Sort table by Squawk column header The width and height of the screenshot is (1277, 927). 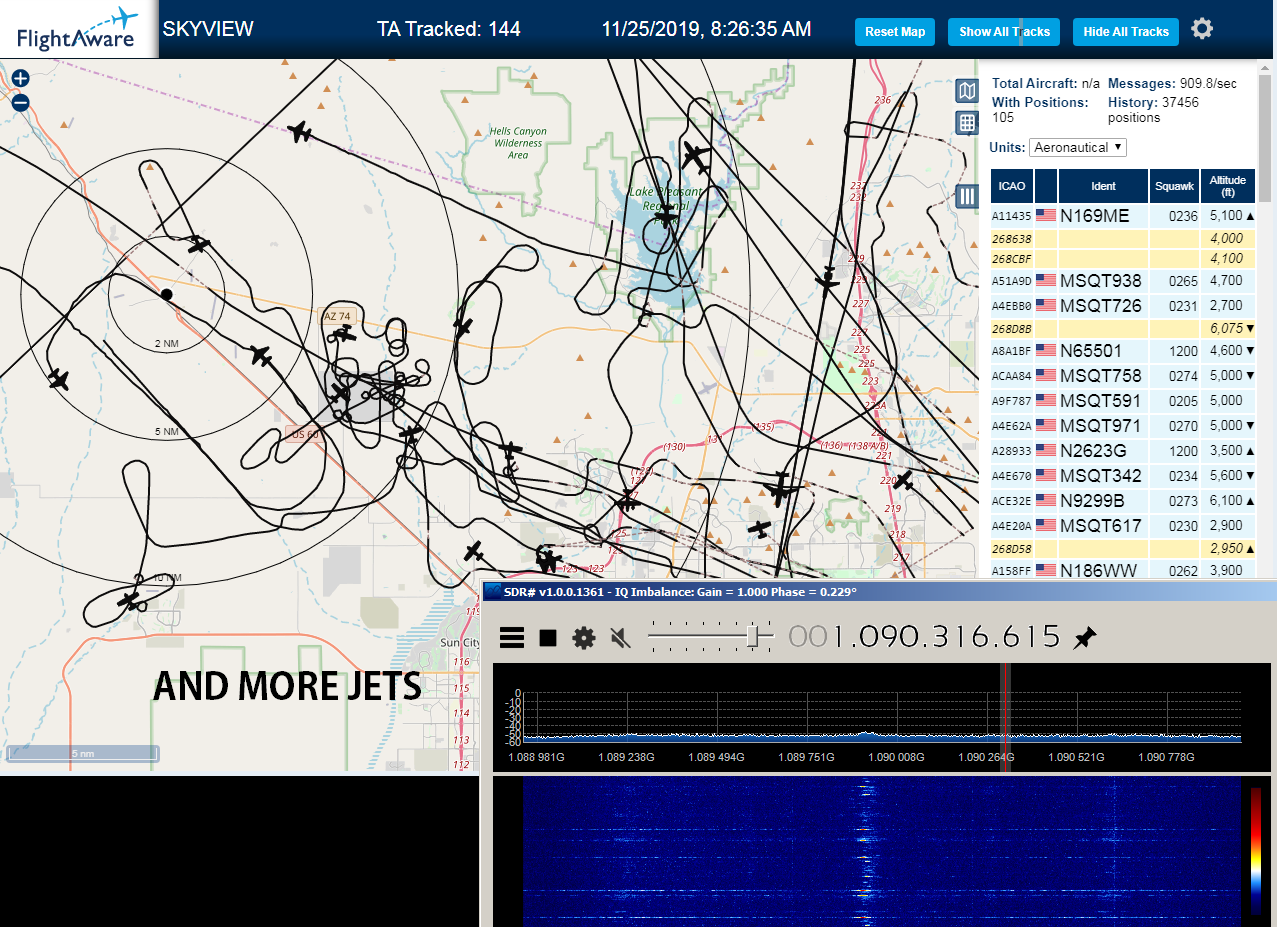pos(1174,186)
